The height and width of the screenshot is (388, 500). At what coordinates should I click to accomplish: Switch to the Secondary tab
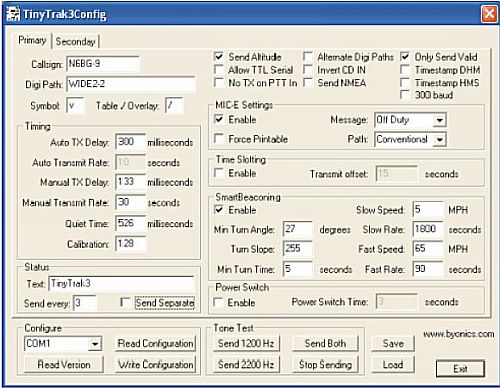76,42
